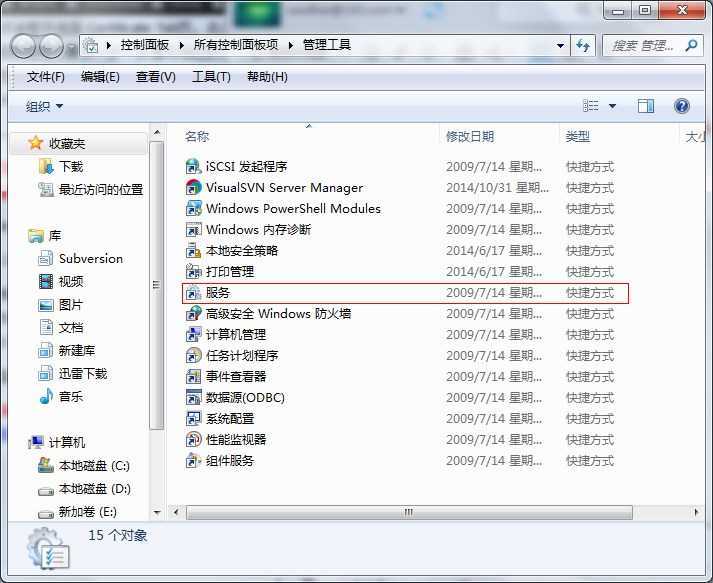Screen dimensions: 713x583
Task: Click 管理工具 breadcrumb segment
Action: 326,45
